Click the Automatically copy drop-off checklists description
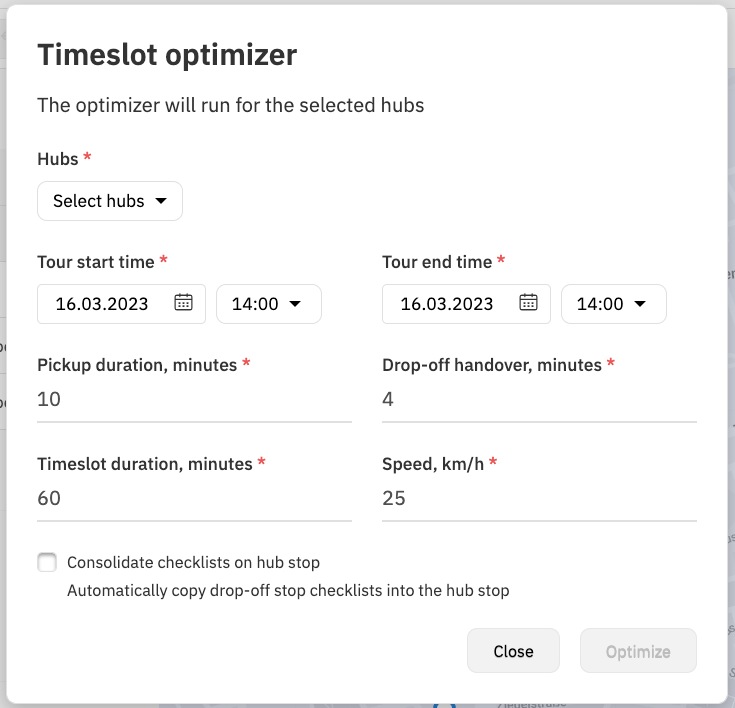Image resolution: width=735 pixels, height=708 pixels. pyautogui.click(x=288, y=590)
